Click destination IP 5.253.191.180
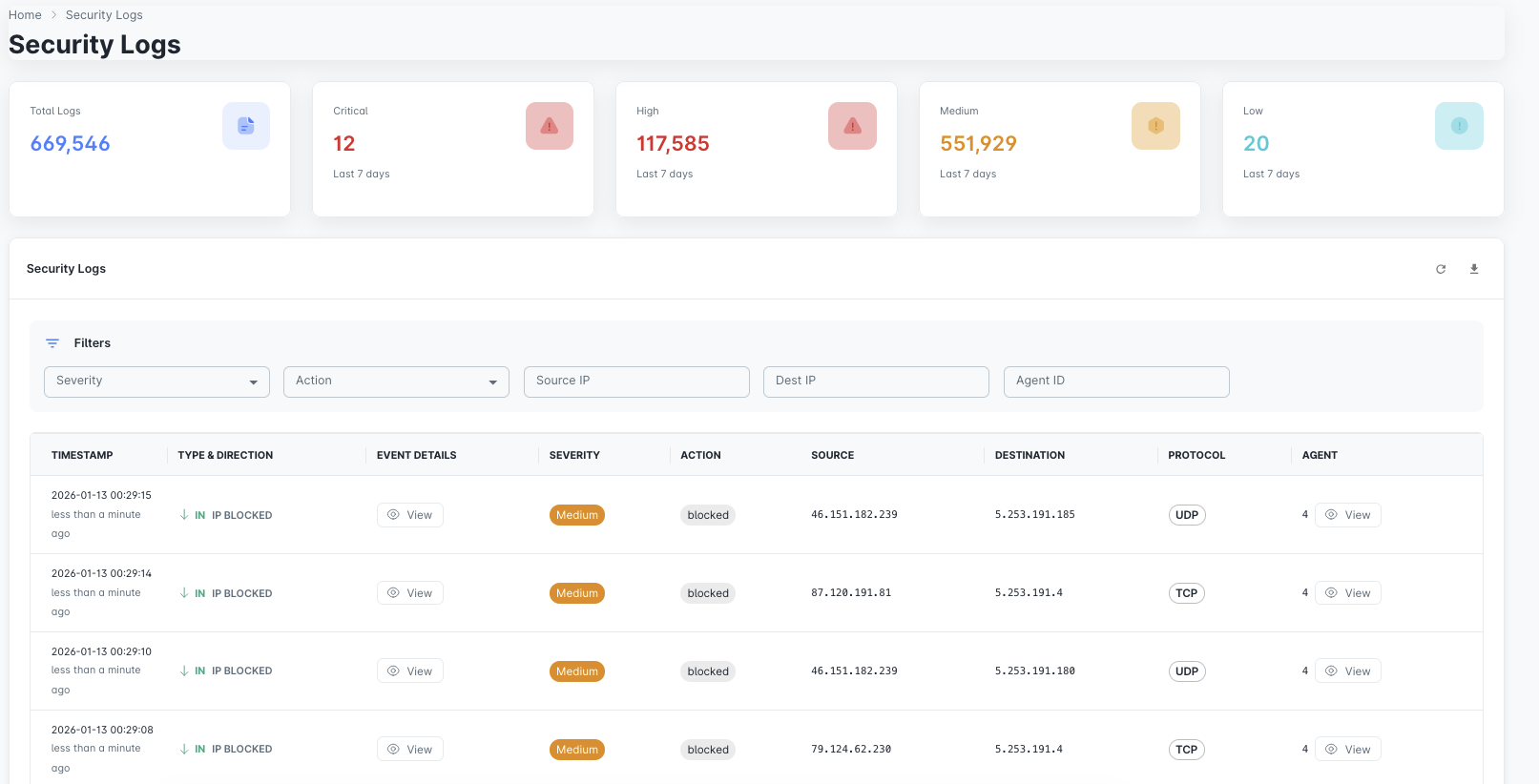Screen dimensions: 1539x784 pos(1035,671)
